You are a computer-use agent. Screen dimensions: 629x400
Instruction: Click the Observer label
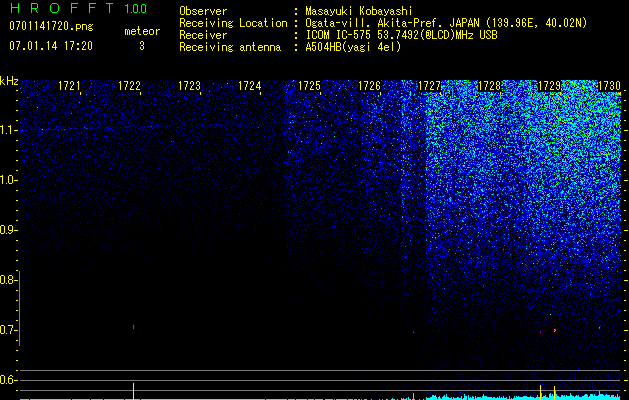click(203, 11)
